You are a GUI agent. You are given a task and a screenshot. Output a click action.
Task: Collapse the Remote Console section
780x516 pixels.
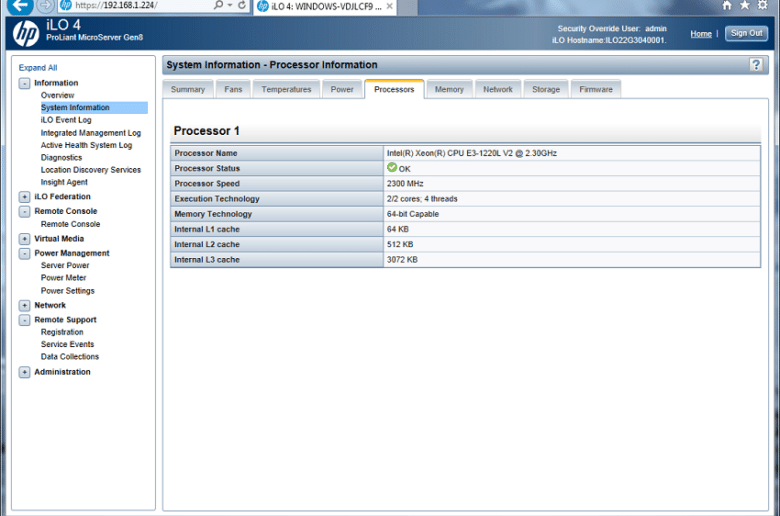(24, 211)
